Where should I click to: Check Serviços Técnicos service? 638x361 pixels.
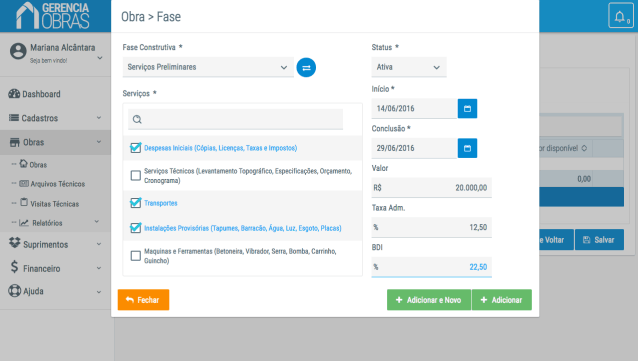pyautogui.click(x=135, y=175)
